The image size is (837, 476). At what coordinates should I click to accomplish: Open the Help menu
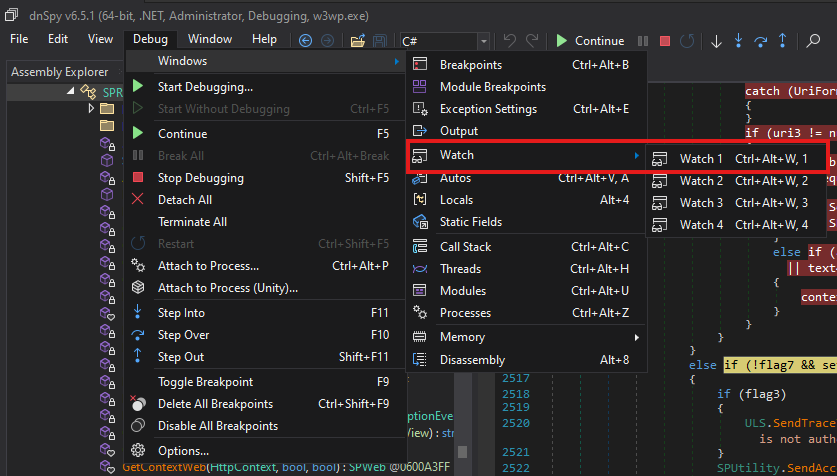(x=264, y=39)
